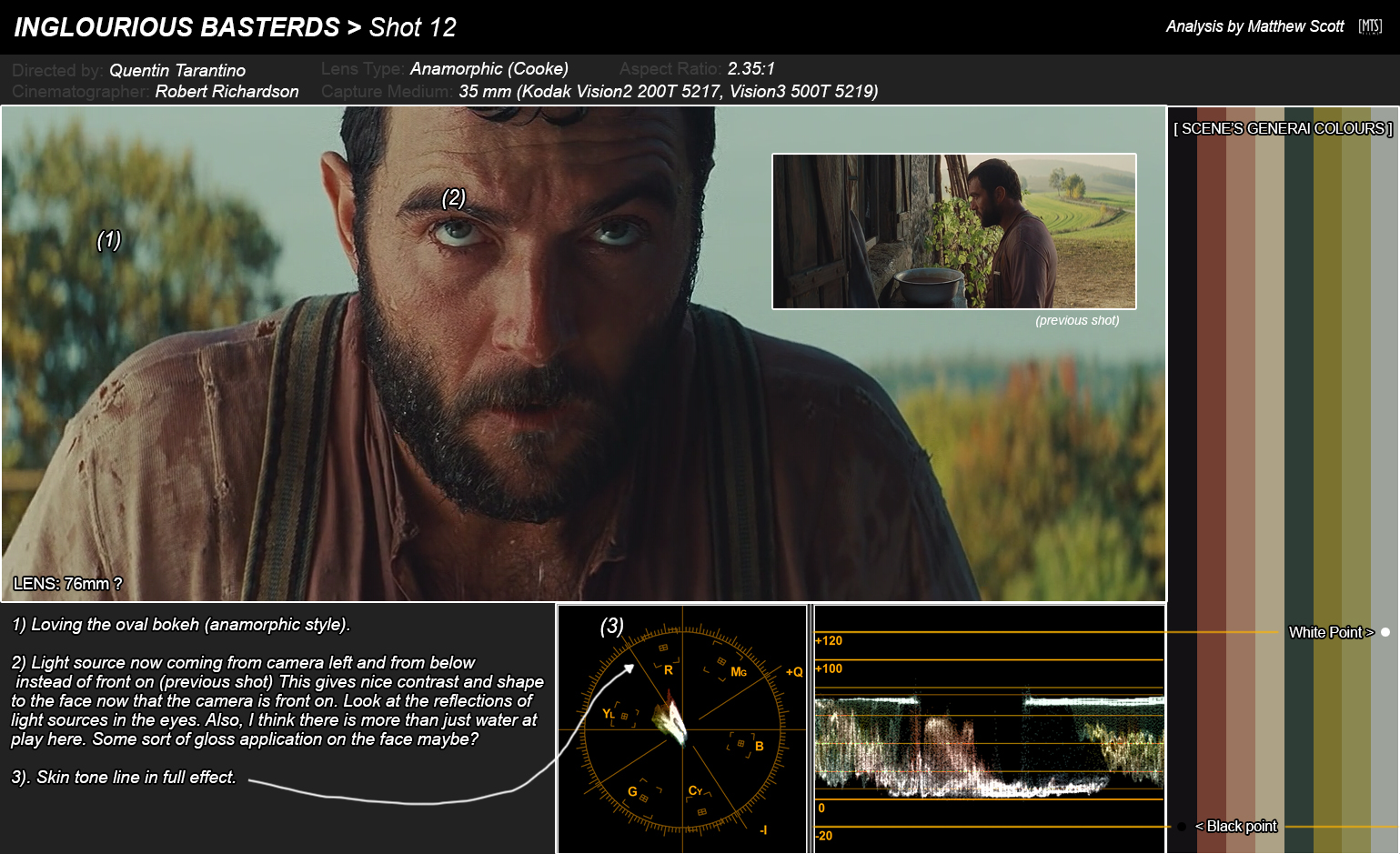Click the 'LENS: 76mm ?' caption

pyautogui.click(x=67, y=584)
